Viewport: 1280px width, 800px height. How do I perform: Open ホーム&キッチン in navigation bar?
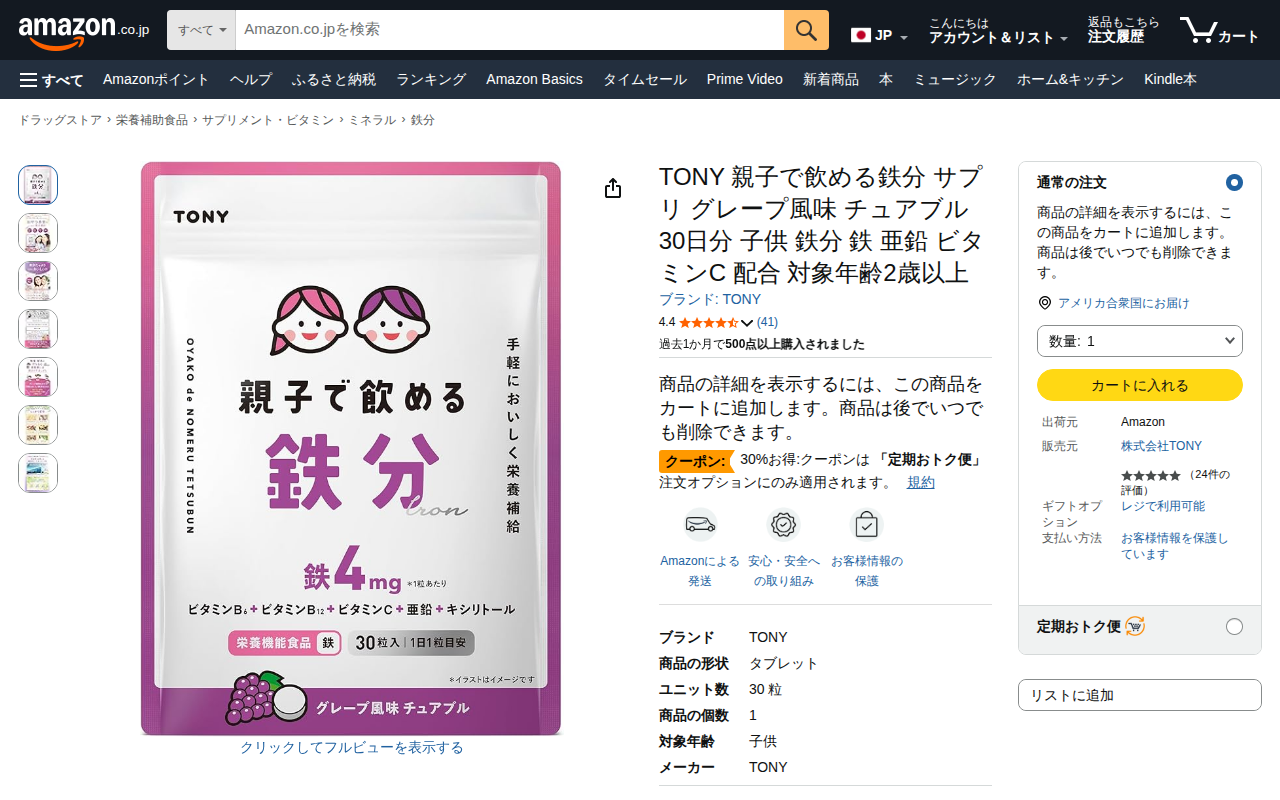click(1070, 80)
